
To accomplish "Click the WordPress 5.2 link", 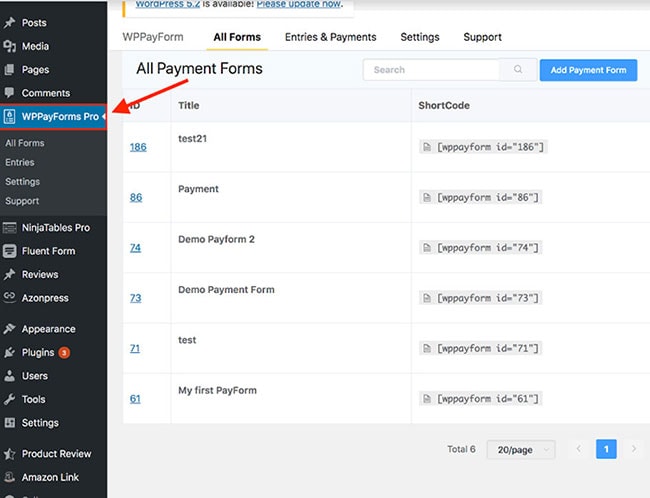I will tap(168, 4).
